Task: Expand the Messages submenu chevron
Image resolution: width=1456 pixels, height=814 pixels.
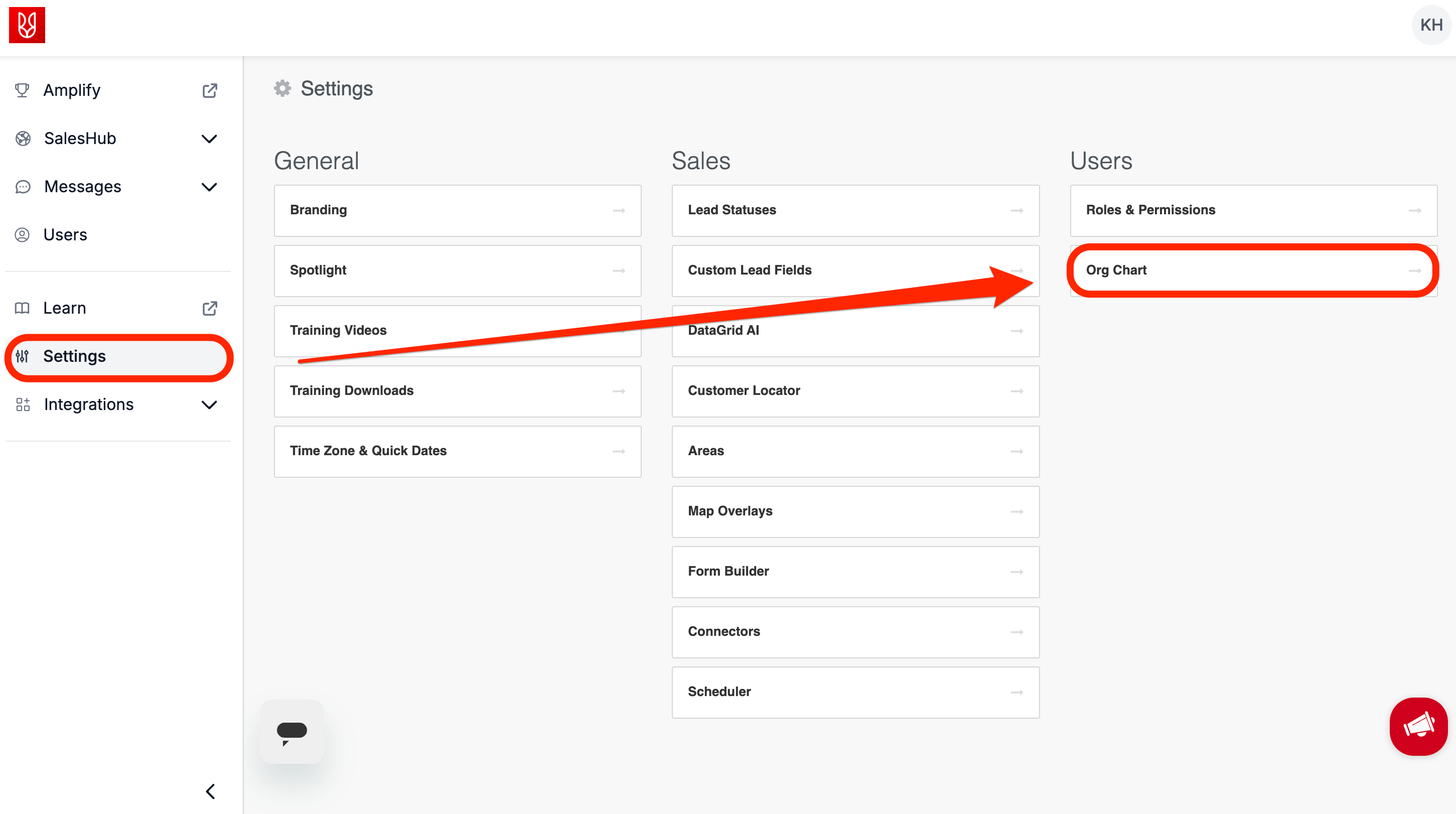Action: click(x=209, y=187)
